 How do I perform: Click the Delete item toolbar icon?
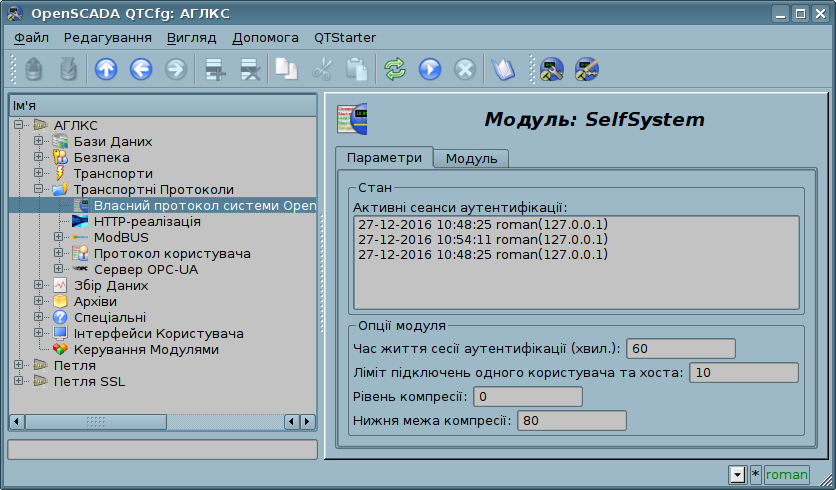pyautogui.click(x=250, y=69)
